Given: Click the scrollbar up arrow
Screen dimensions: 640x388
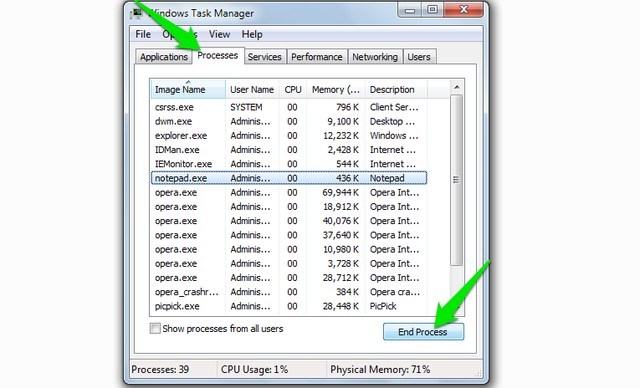Looking at the screenshot, I should 457,87.
